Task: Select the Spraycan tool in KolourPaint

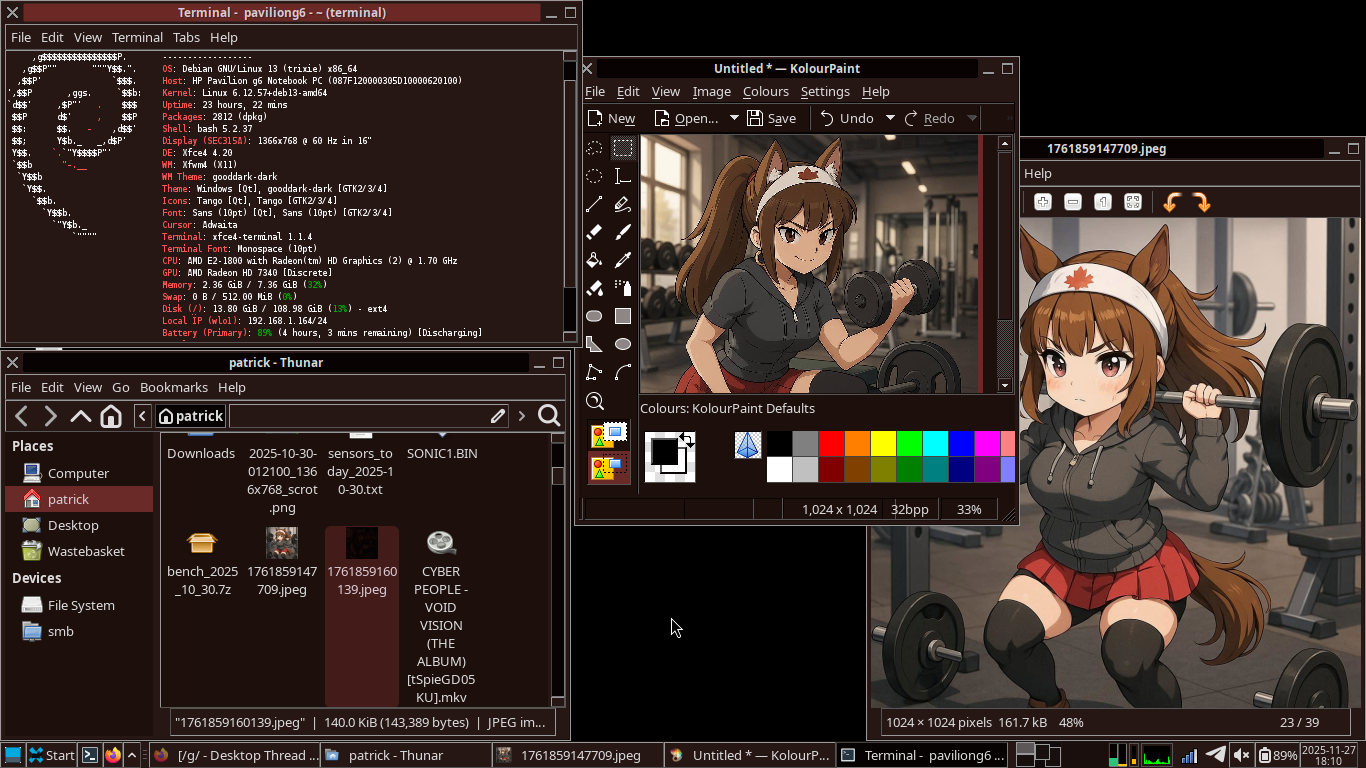Action: tap(622, 288)
